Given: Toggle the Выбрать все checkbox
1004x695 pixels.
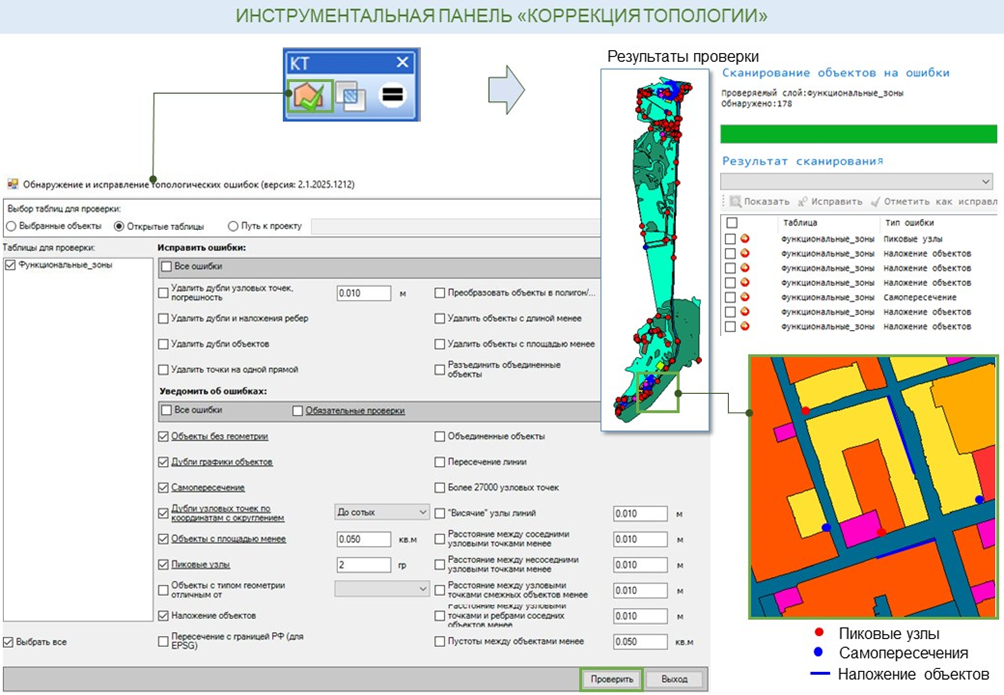Looking at the screenshot, I should pyautogui.click(x=9, y=641).
